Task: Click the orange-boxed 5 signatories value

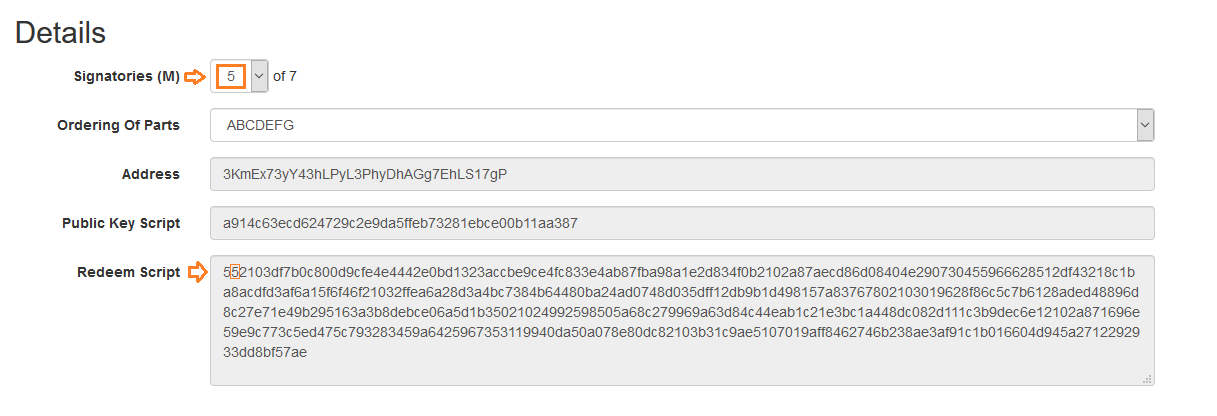Action: click(231, 76)
